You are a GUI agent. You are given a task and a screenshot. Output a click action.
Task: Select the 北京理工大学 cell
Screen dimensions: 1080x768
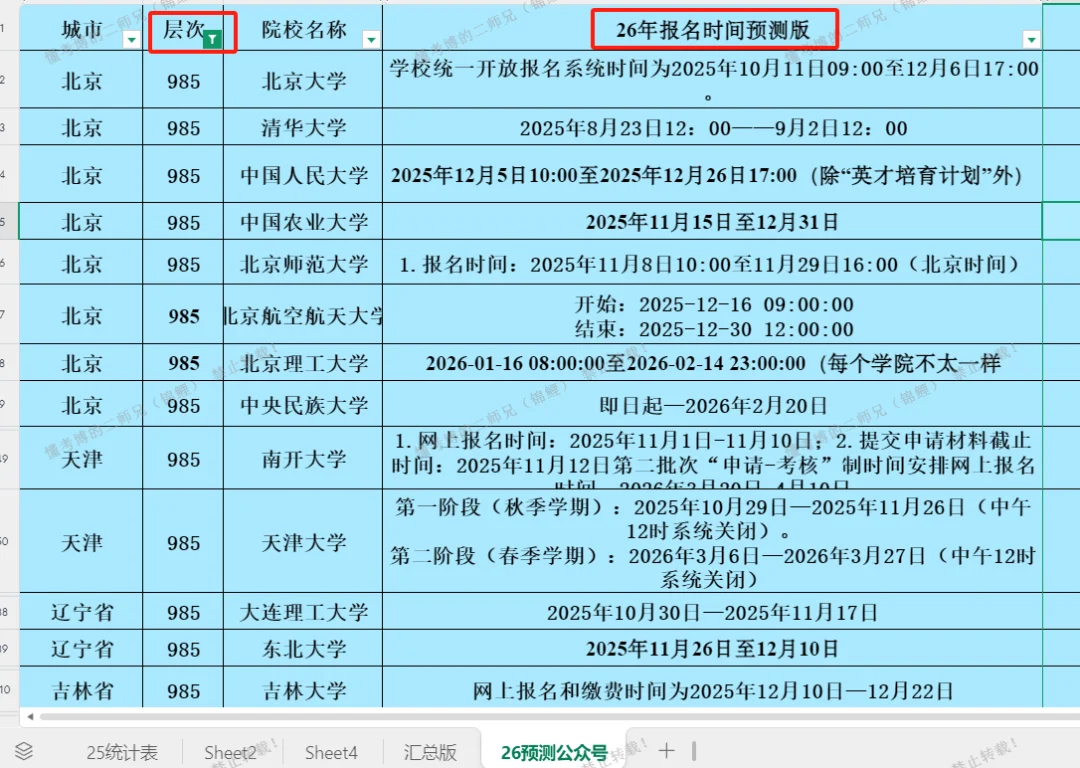303,363
